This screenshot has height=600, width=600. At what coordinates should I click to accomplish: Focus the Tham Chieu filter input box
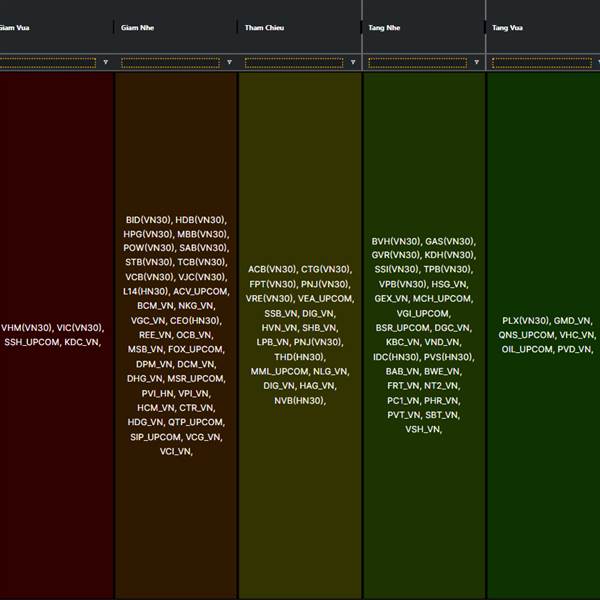click(x=294, y=63)
